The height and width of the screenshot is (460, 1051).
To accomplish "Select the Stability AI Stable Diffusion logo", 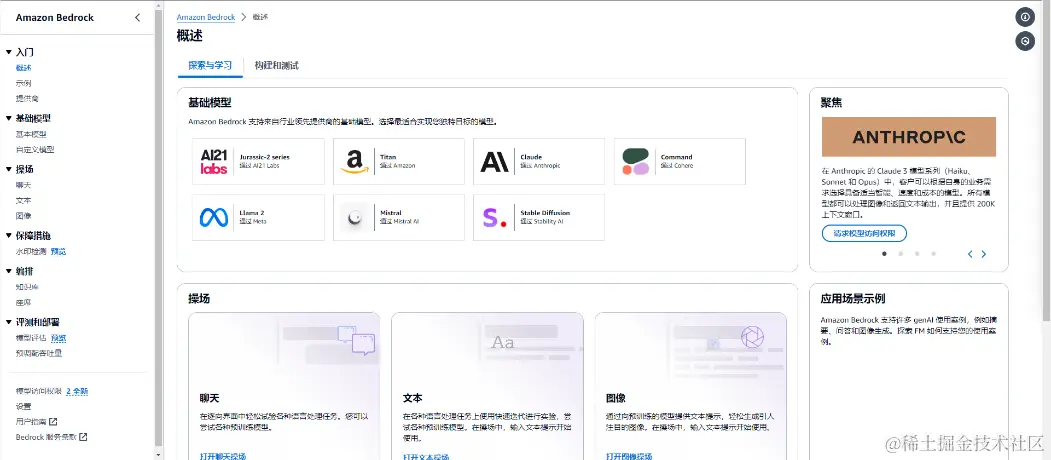I will point(495,217).
